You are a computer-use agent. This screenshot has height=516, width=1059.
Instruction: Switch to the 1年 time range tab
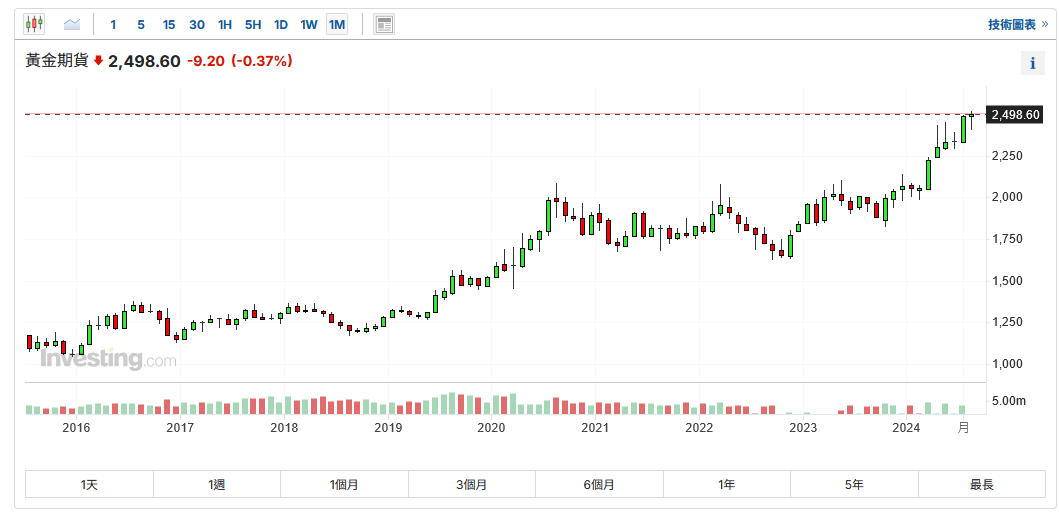point(726,485)
